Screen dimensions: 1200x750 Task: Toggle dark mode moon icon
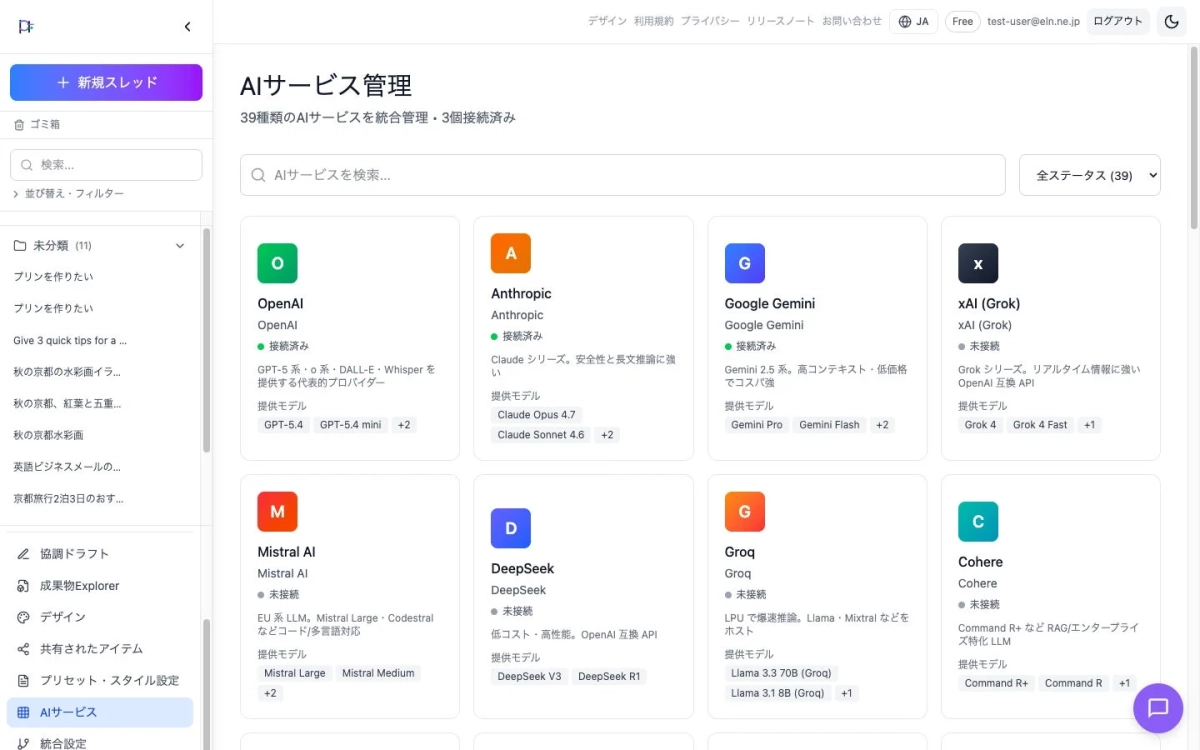1172,21
